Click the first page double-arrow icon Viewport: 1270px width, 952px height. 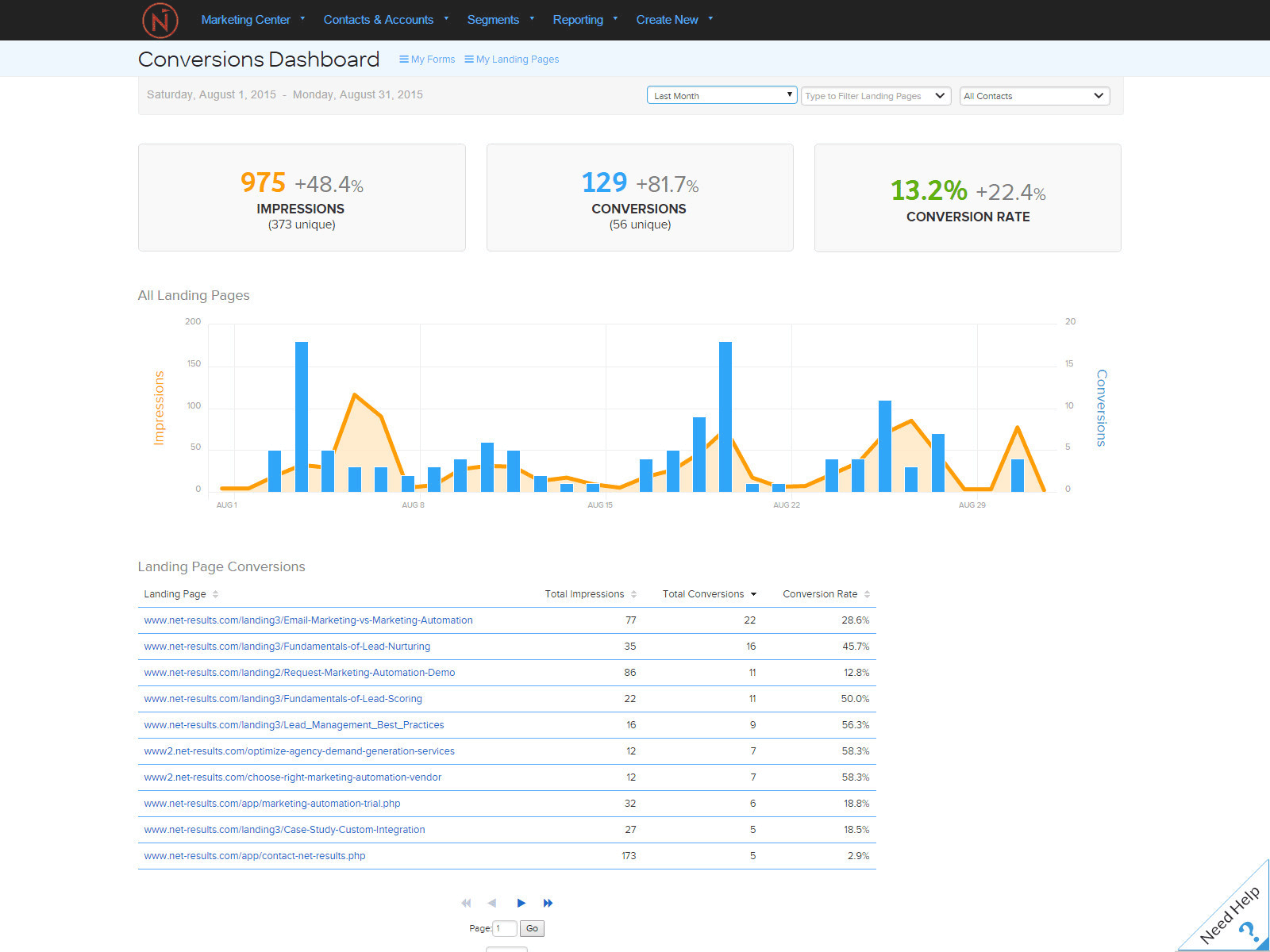[466, 903]
